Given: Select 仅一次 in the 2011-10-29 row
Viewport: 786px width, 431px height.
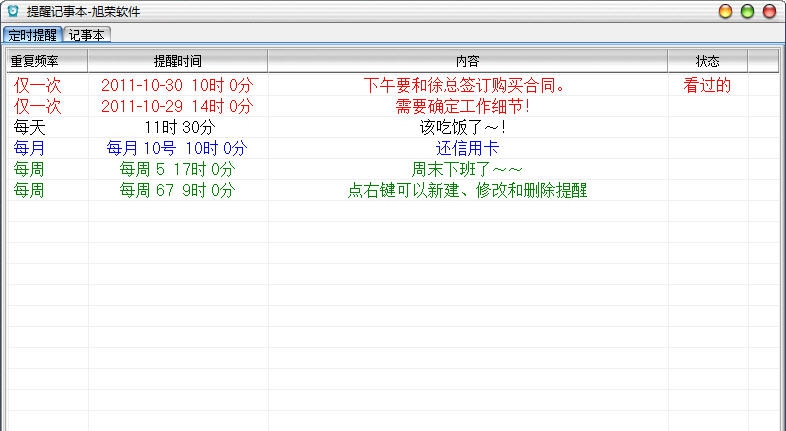Looking at the screenshot, I should pos(38,106).
